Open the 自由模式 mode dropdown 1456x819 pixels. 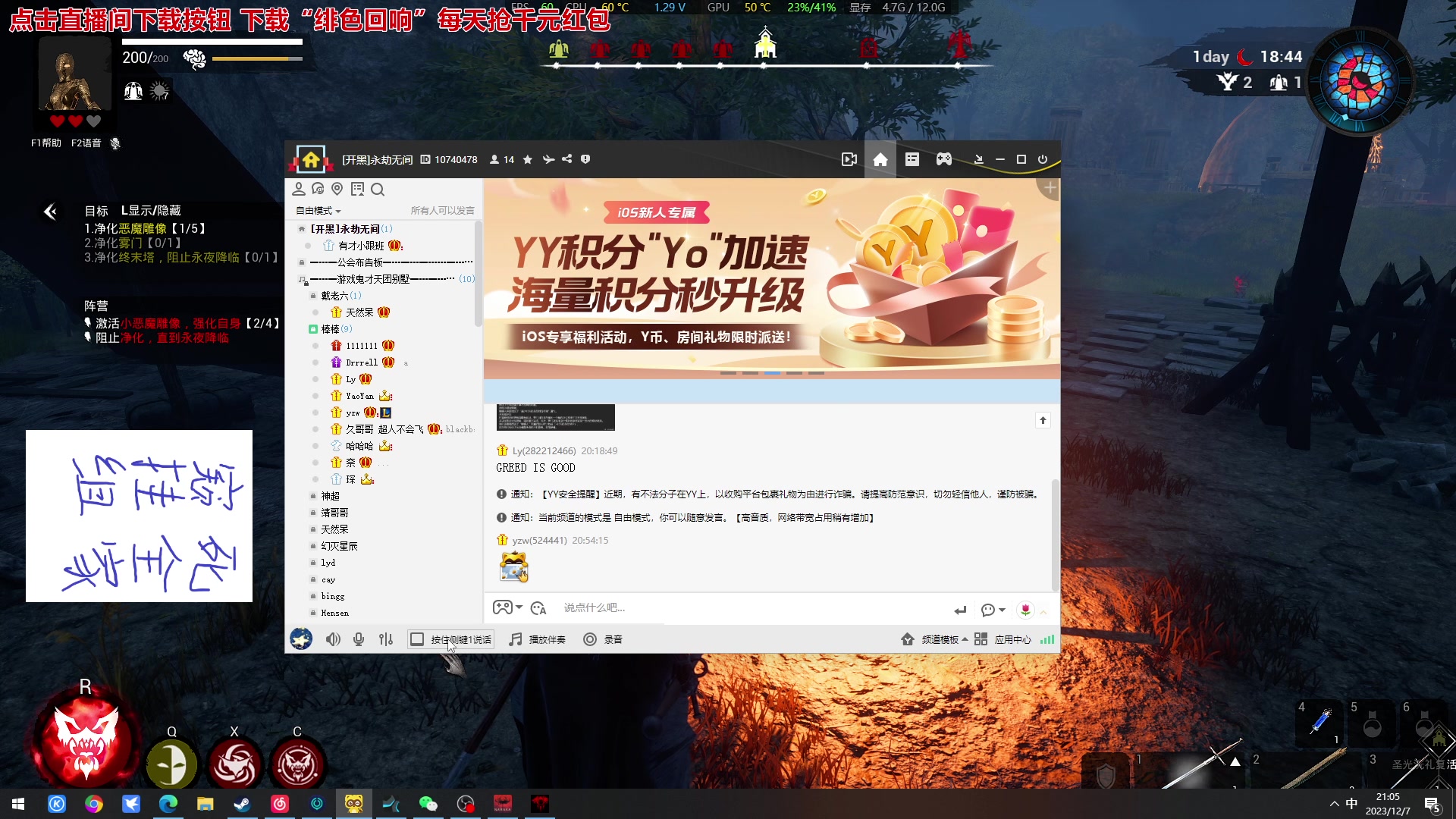pyautogui.click(x=318, y=211)
